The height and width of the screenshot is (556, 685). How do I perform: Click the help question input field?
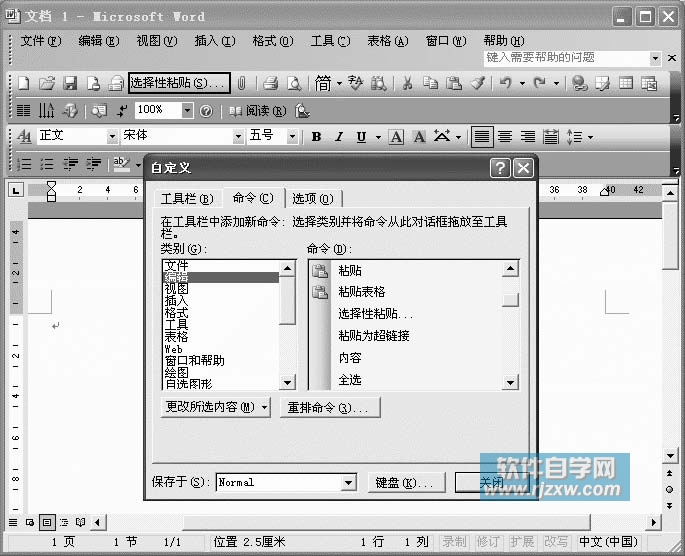(x=567, y=58)
